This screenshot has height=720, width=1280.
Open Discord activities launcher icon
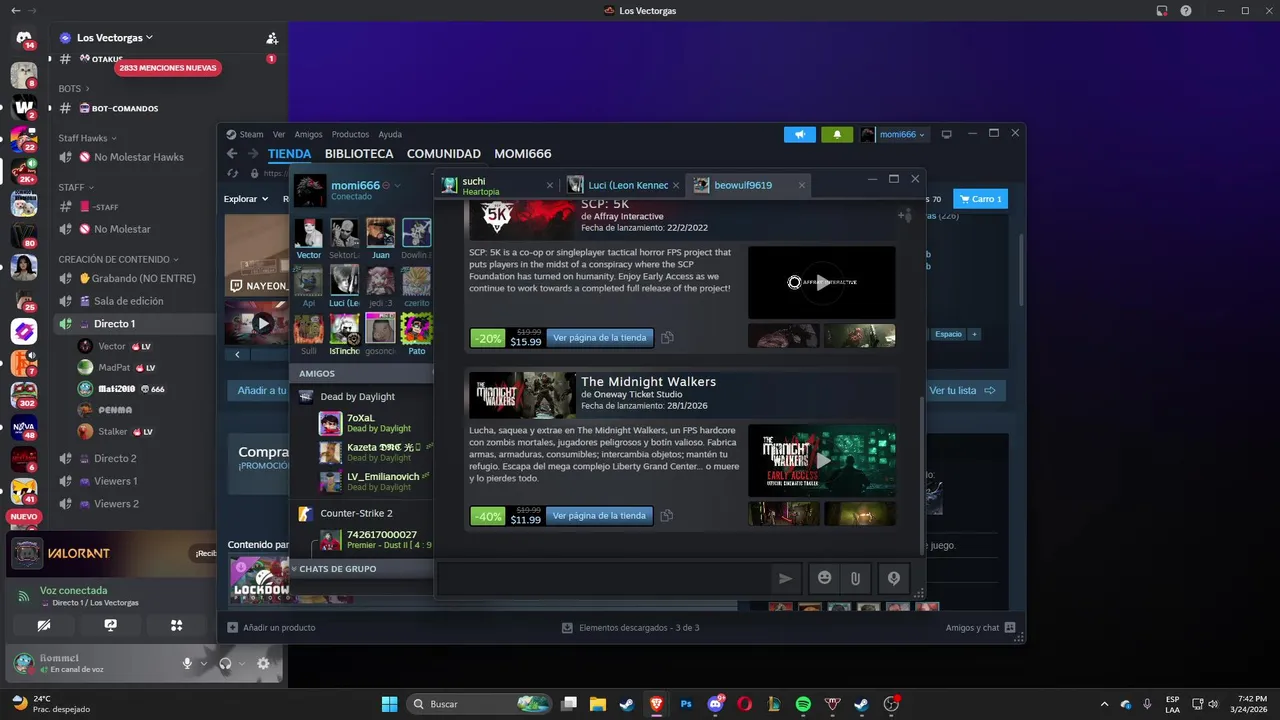coord(176,625)
